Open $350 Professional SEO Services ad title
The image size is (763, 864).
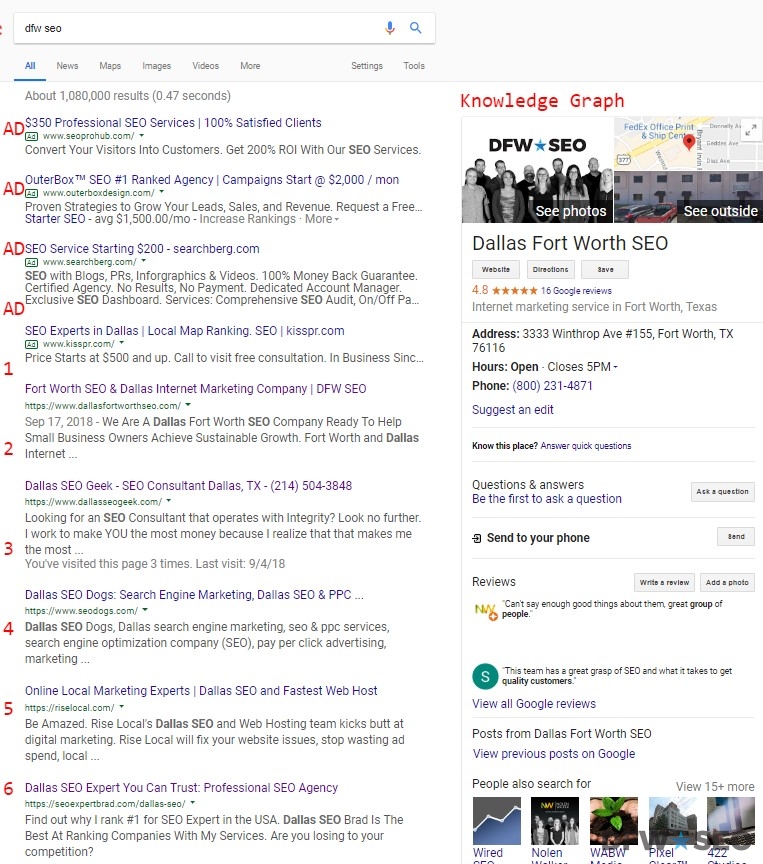click(x=173, y=122)
